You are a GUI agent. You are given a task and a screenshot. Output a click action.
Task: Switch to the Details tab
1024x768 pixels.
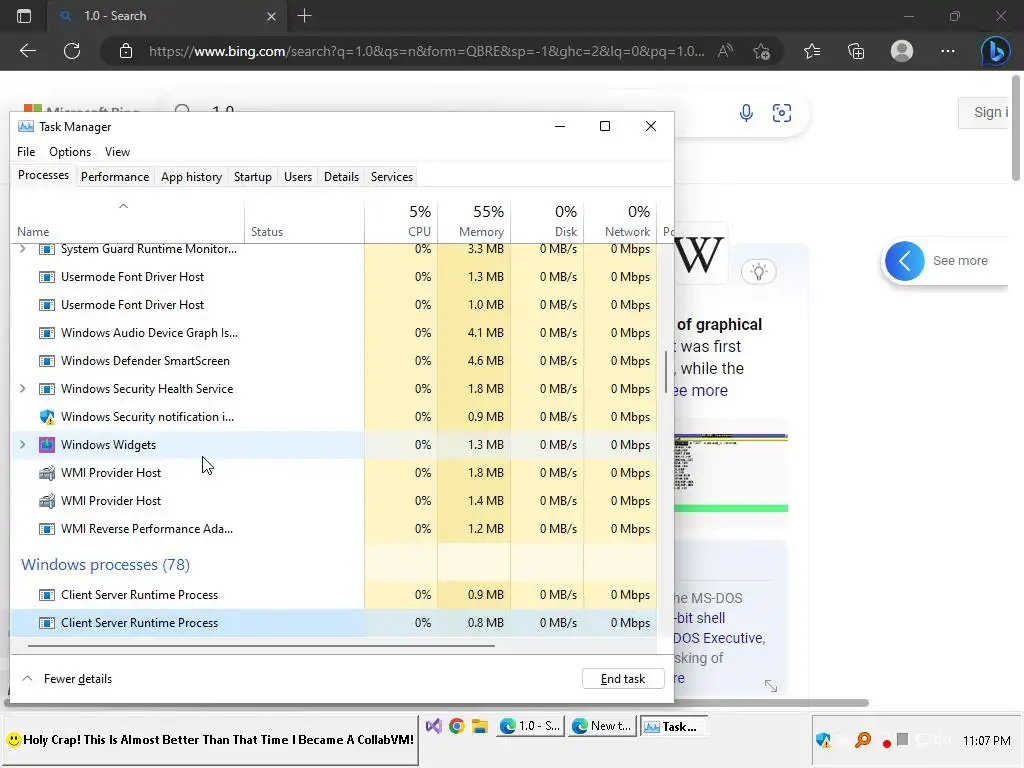point(342,177)
